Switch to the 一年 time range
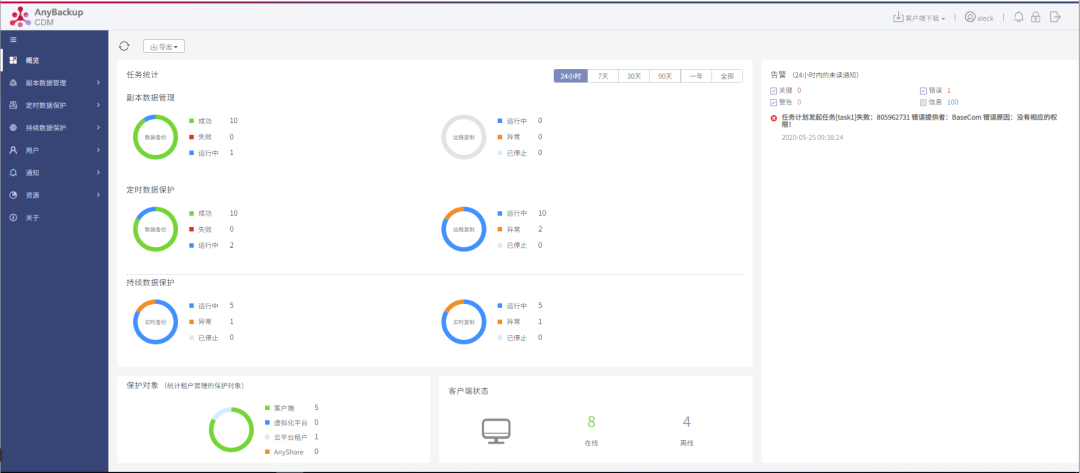Viewport: 1080px width, 473px height. [x=696, y=76]
